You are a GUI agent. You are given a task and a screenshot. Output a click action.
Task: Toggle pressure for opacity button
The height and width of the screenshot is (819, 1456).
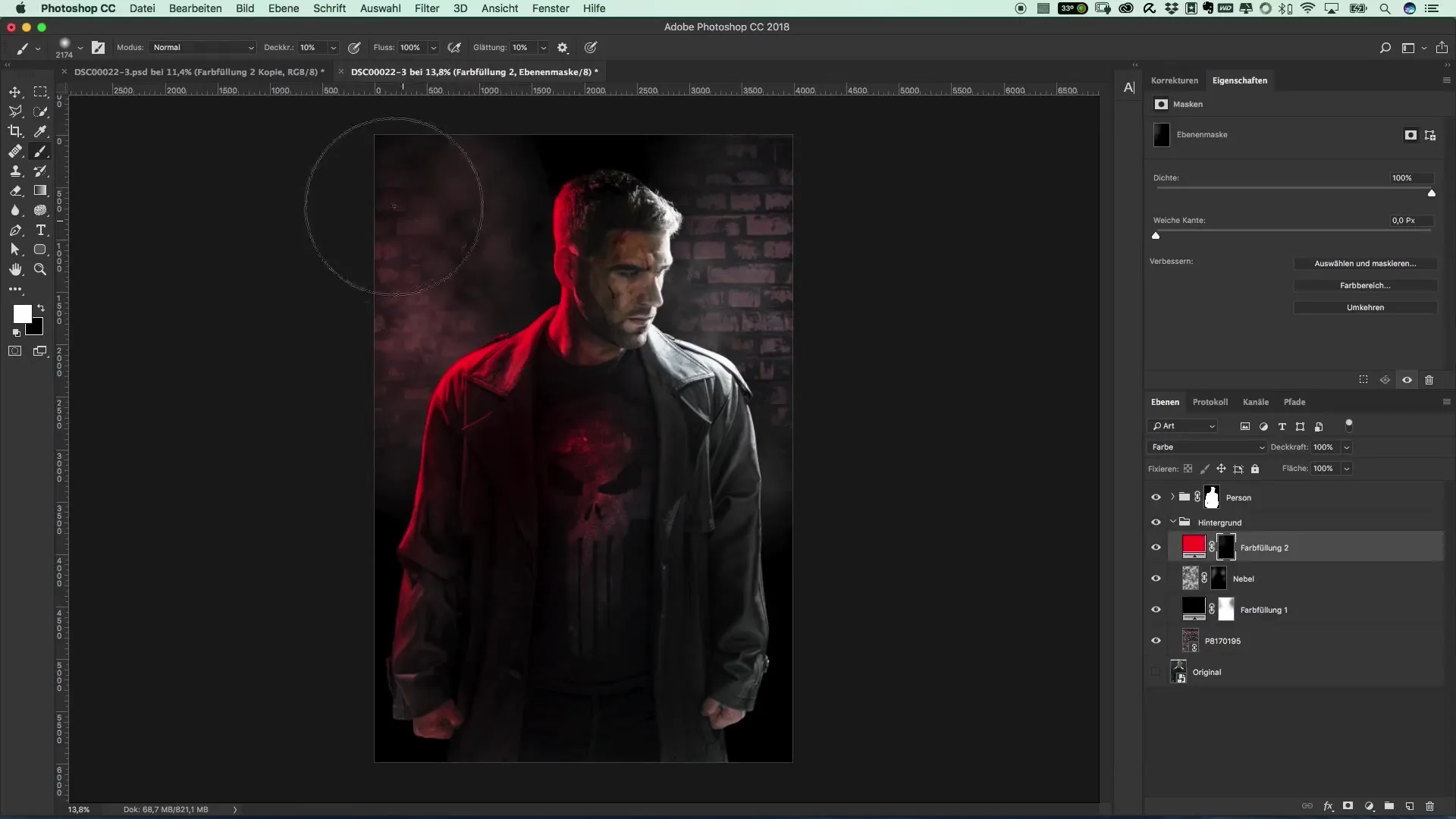tap(354, 47)
